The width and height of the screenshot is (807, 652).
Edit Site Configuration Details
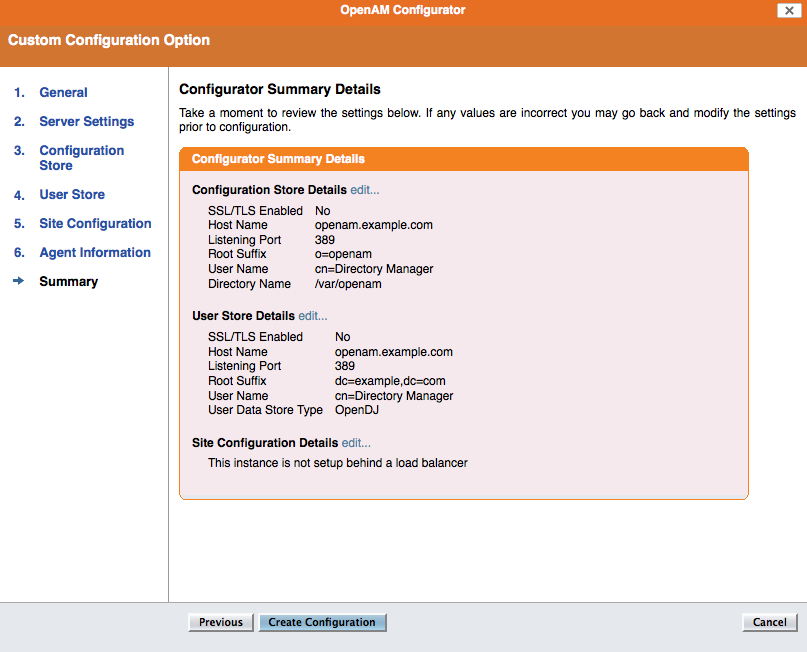356,443
